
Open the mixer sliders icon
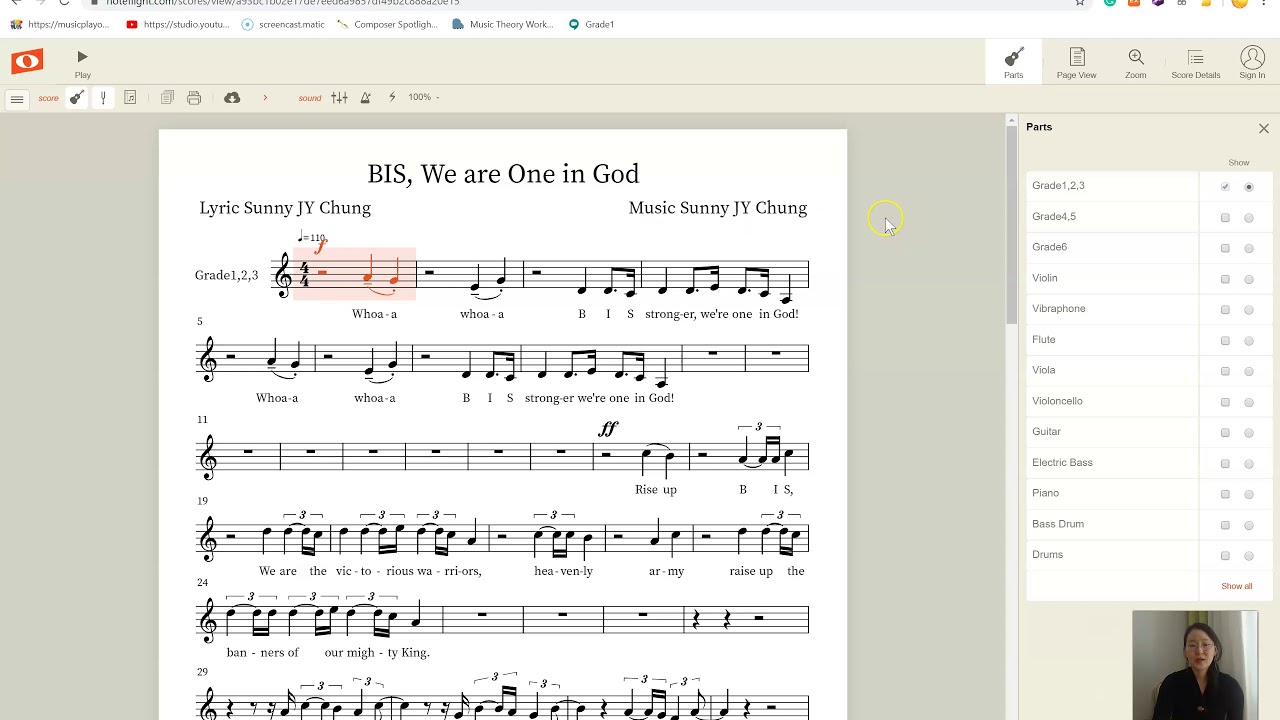click(339, 98)
